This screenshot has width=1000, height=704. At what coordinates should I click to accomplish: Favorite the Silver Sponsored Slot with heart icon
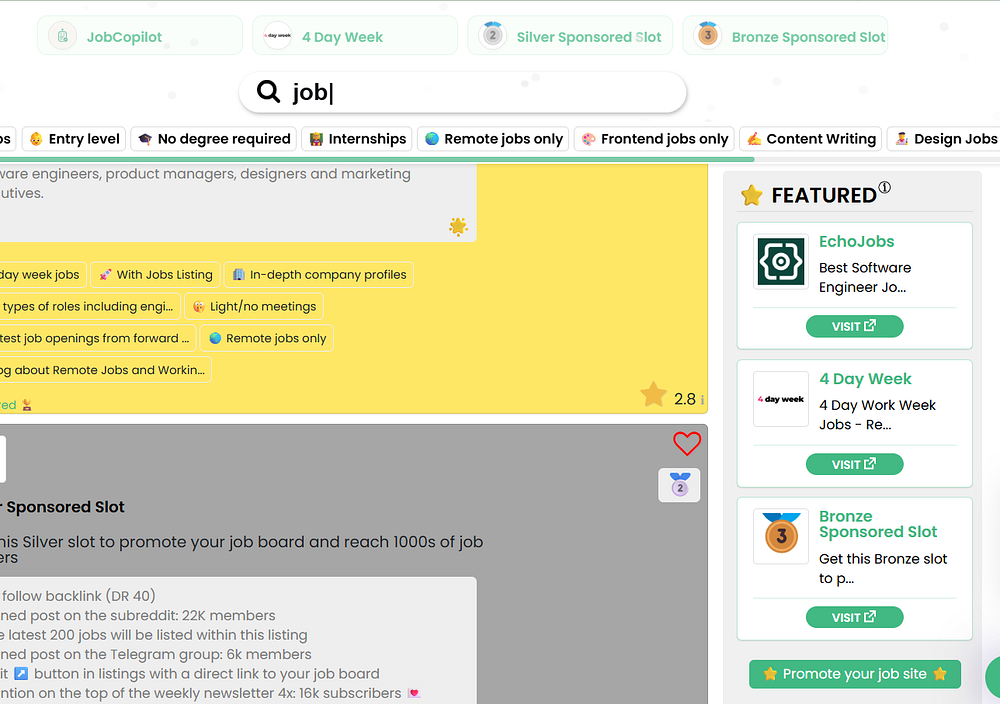click(687, 443)
